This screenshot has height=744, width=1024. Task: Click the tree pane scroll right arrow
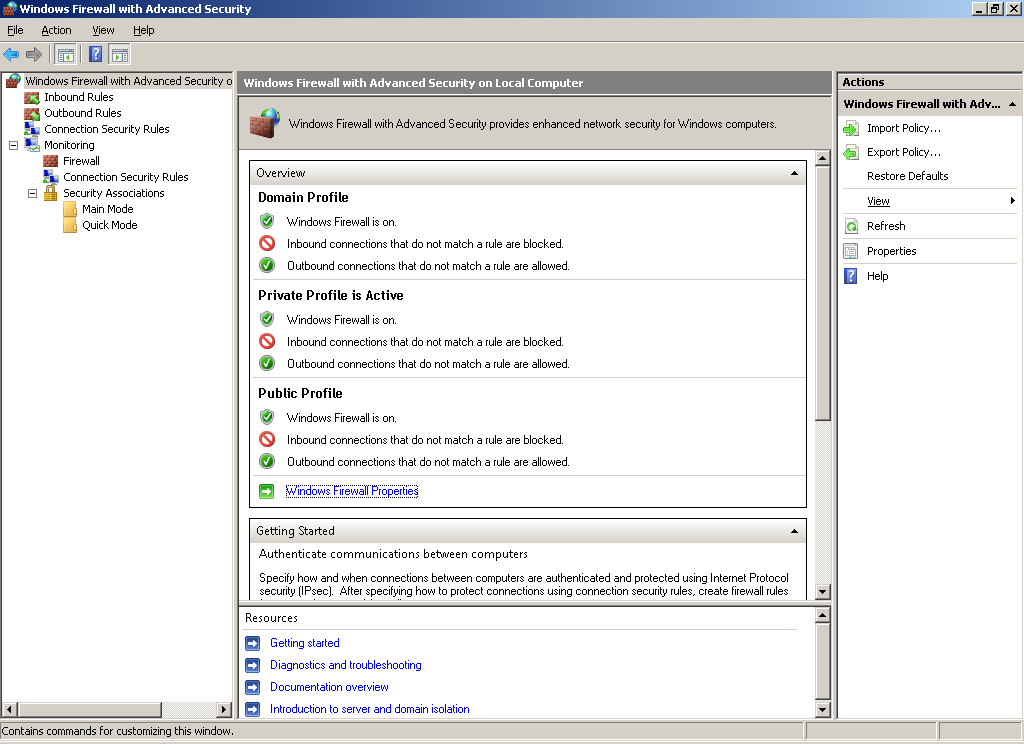pos(224,709)
